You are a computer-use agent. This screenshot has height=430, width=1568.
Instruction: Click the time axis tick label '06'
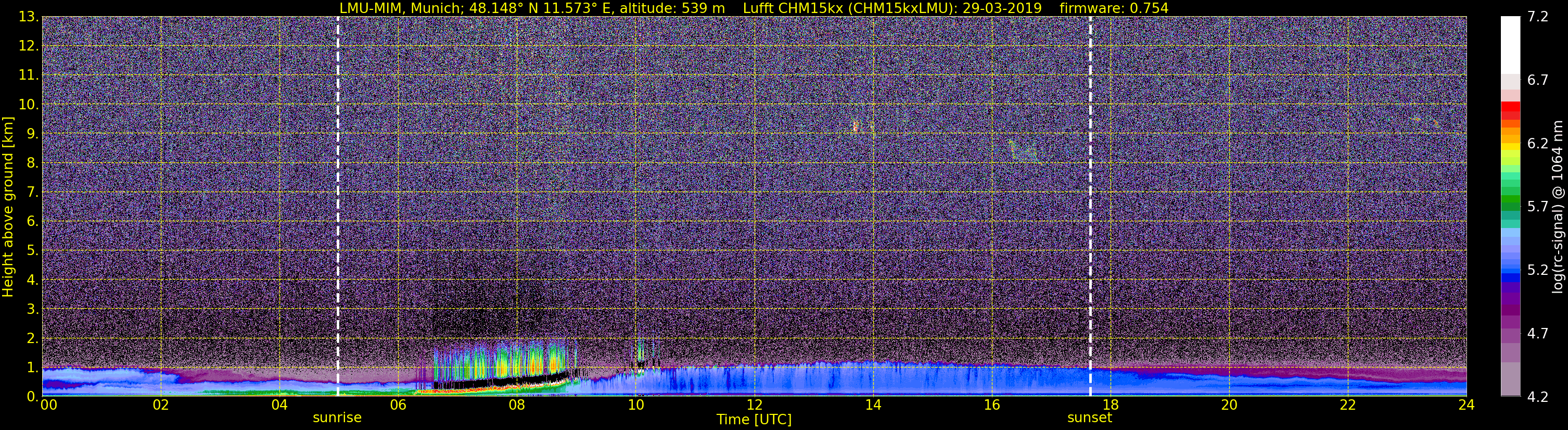[x=398, y=406]
